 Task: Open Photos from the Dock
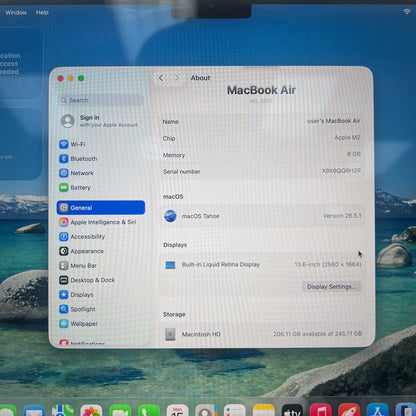tap(91, 411)
